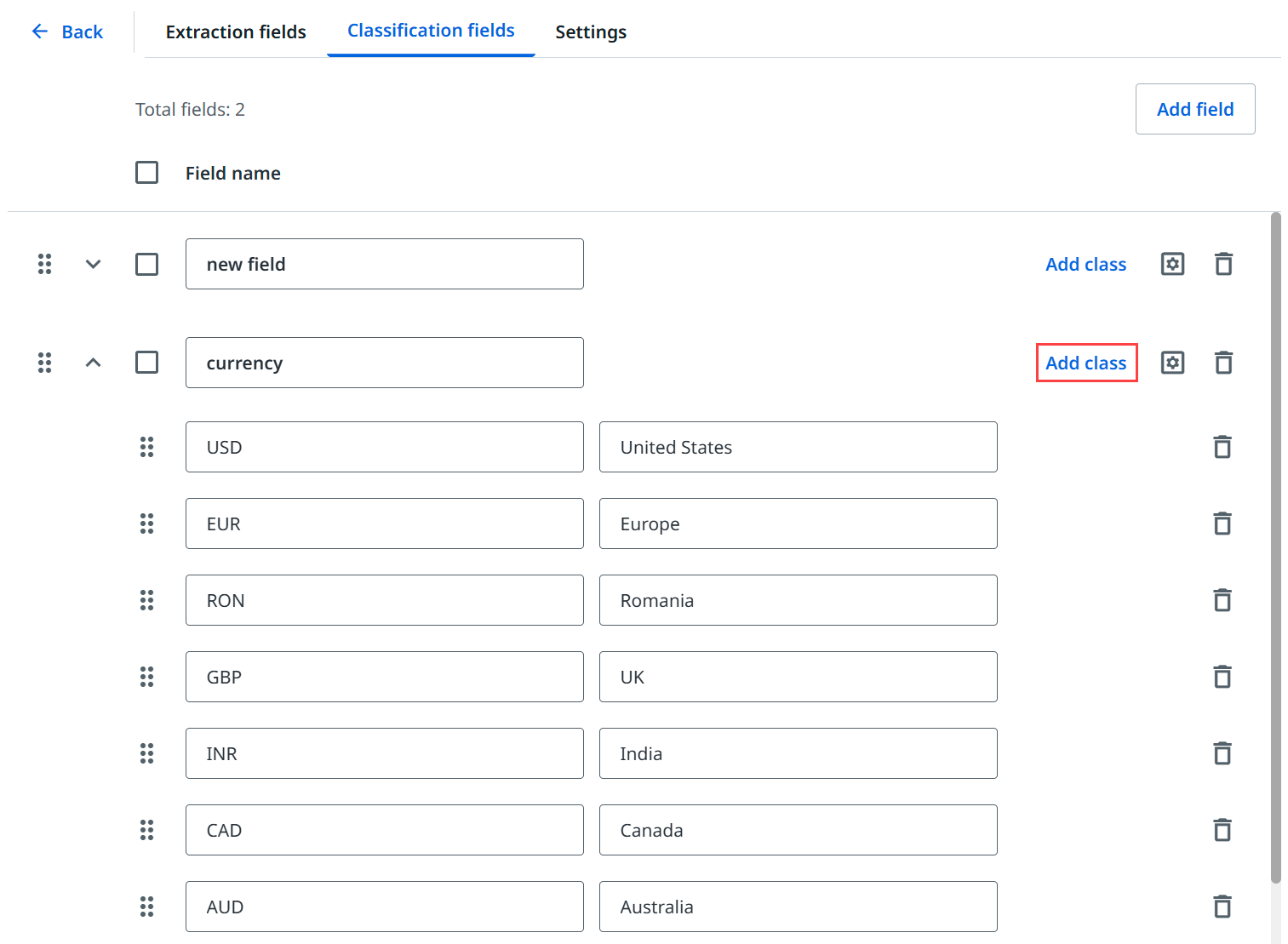Collapse the currency field classes
Viewport: 1288px width, 944px height.
coord(94,363)
